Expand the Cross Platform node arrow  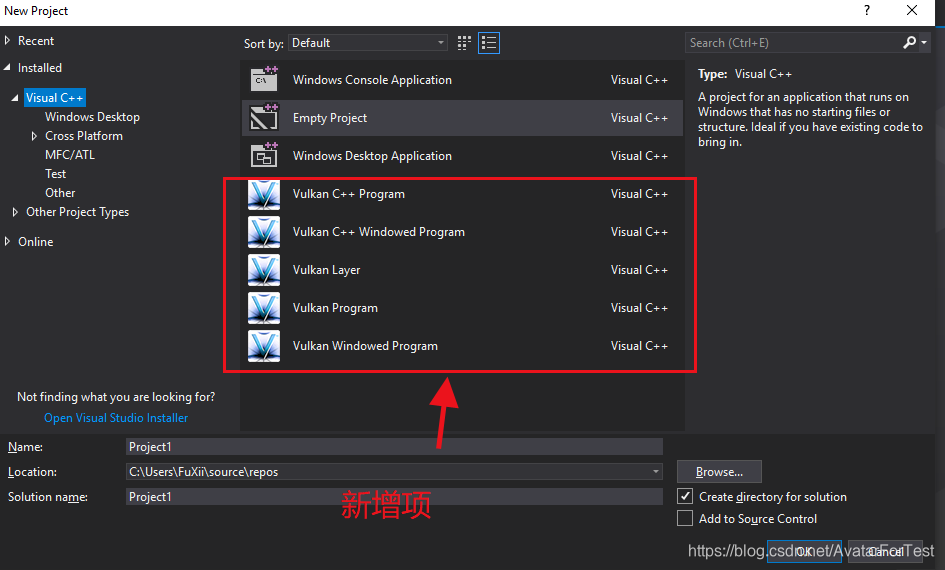click(x=34, y=136)
